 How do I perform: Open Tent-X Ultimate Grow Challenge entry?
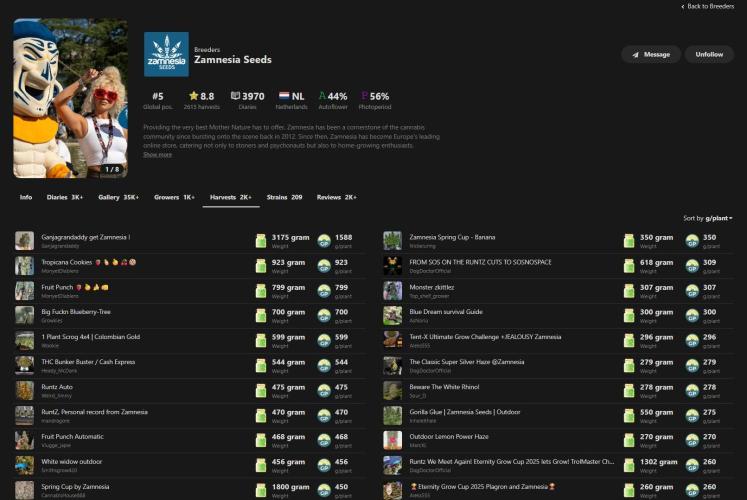(485, 336)
